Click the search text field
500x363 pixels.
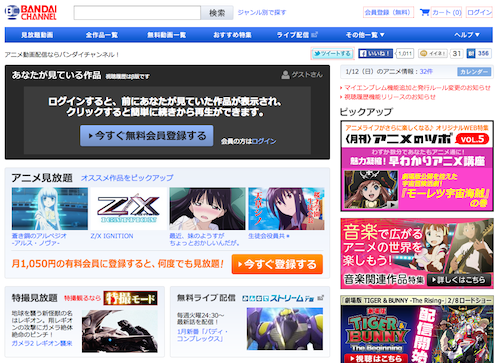pos(137,13)
